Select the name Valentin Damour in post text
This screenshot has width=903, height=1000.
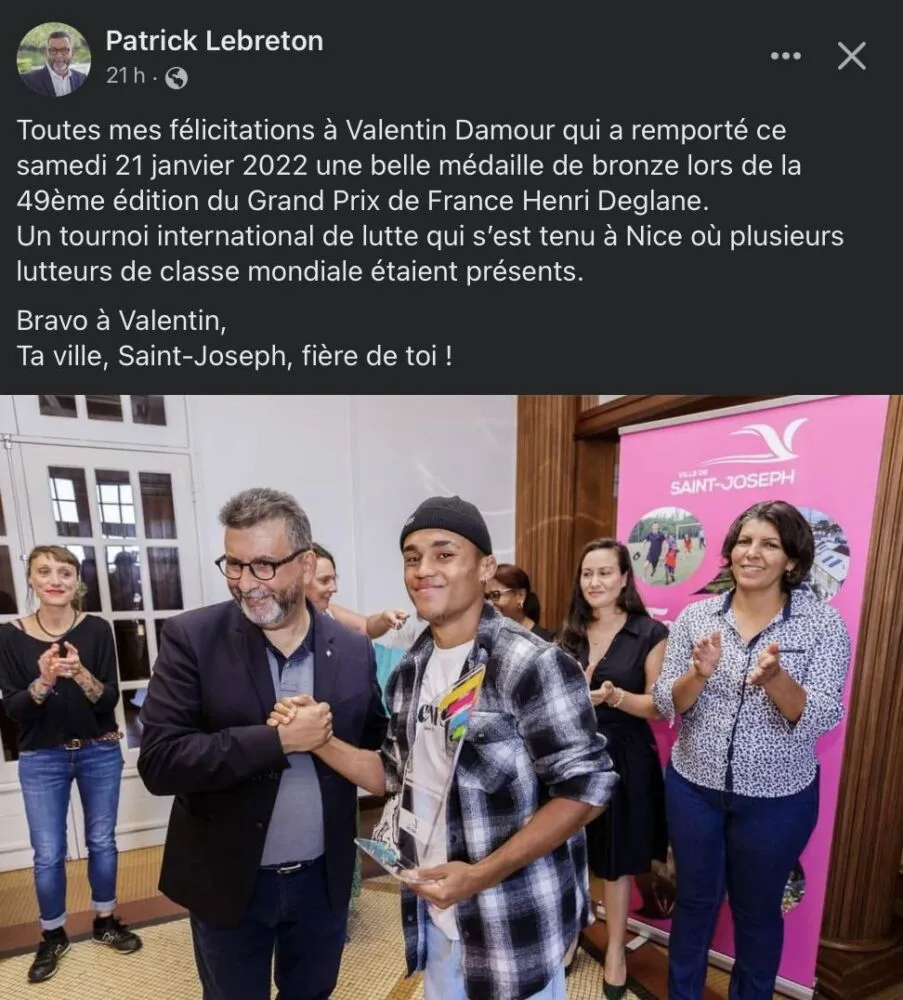pyautogui.click(x=450, y=130)
